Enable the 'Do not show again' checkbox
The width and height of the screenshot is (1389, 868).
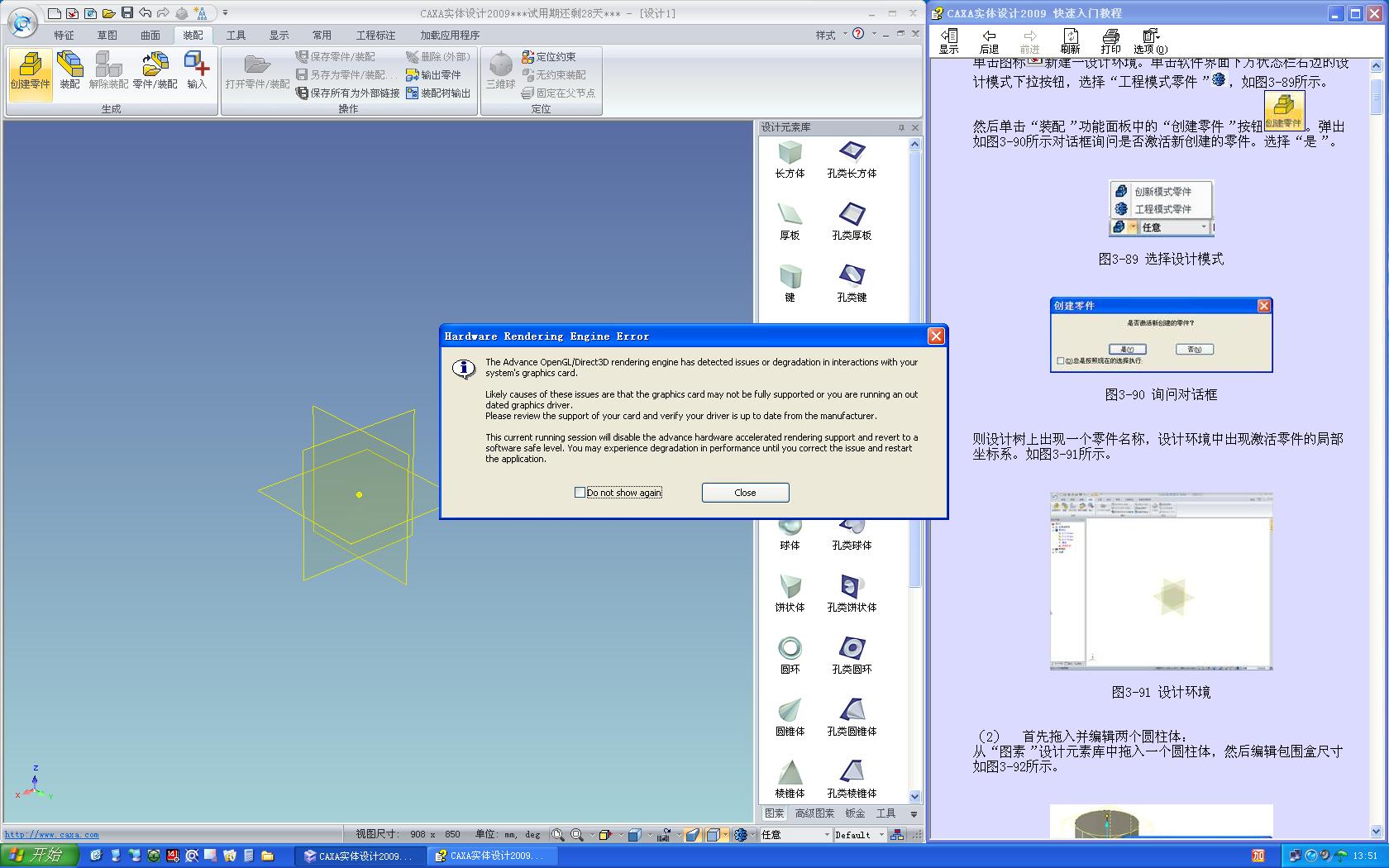[x=580, y=493]
